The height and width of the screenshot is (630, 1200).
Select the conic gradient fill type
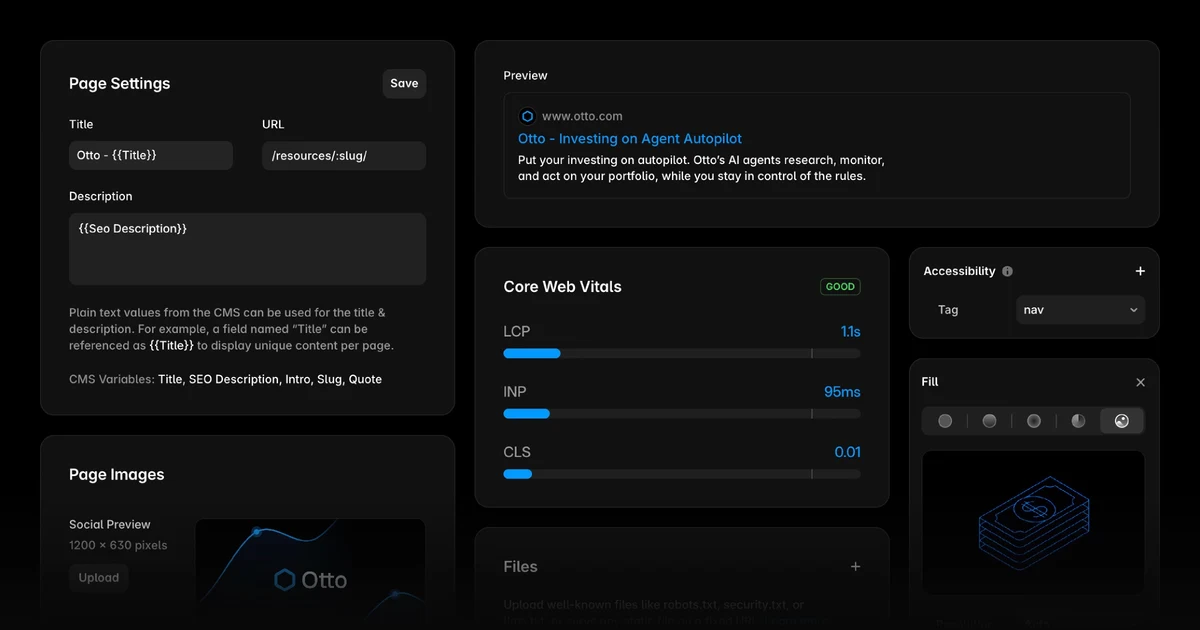[1078, 421]
